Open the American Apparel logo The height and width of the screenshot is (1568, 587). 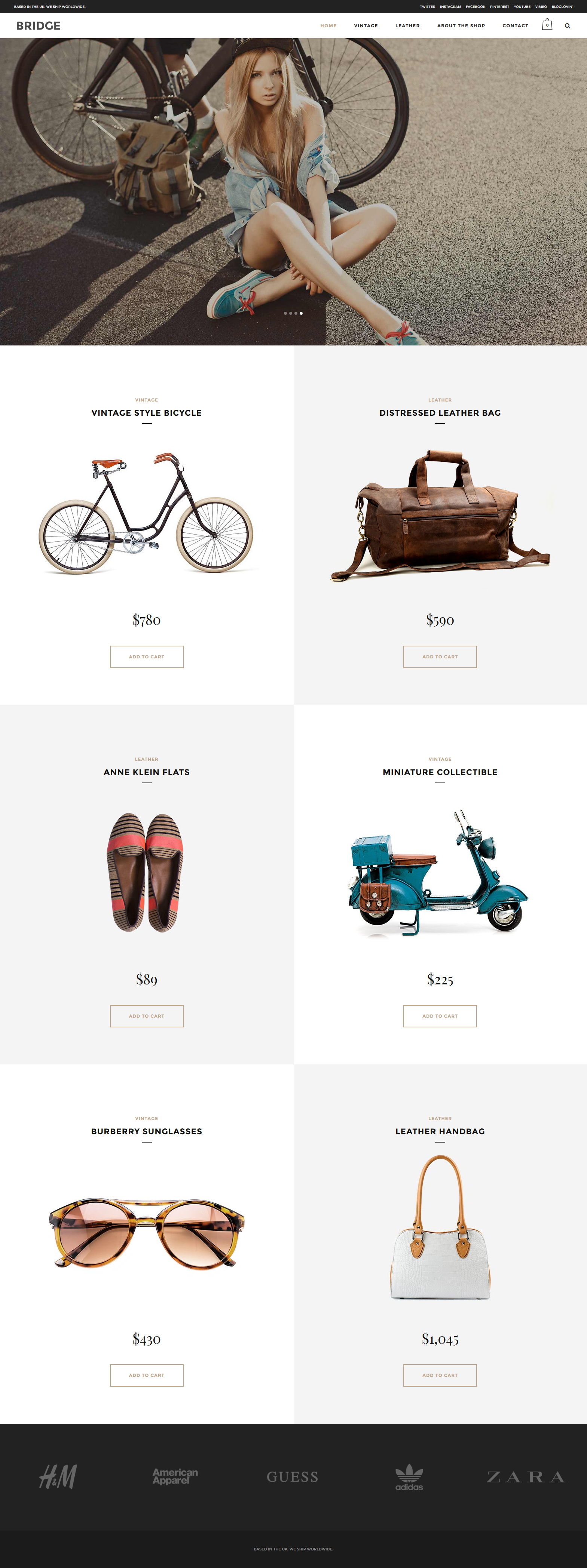pos(175,1476)
